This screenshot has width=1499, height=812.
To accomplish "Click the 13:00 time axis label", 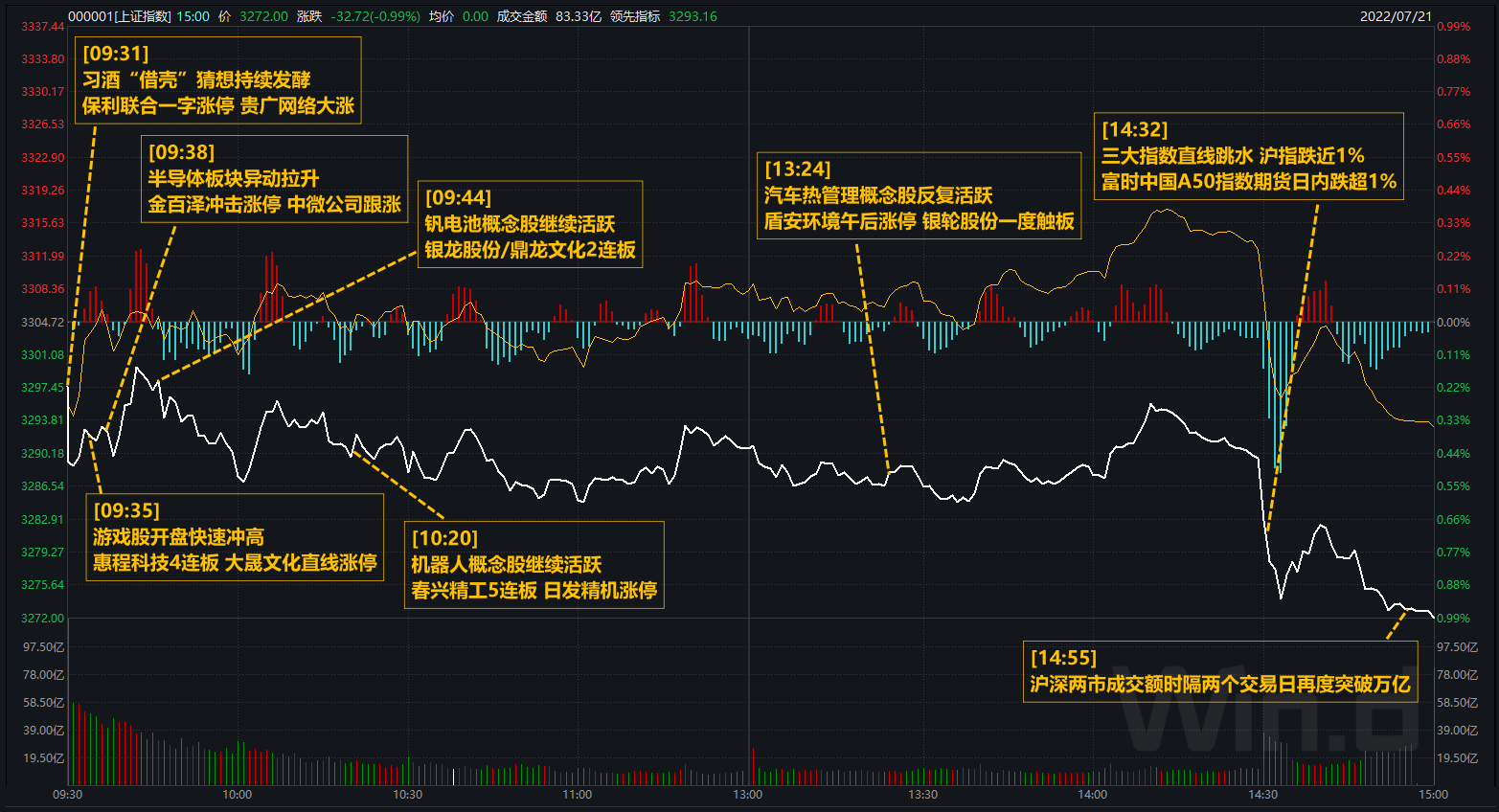I will point(748,795).
